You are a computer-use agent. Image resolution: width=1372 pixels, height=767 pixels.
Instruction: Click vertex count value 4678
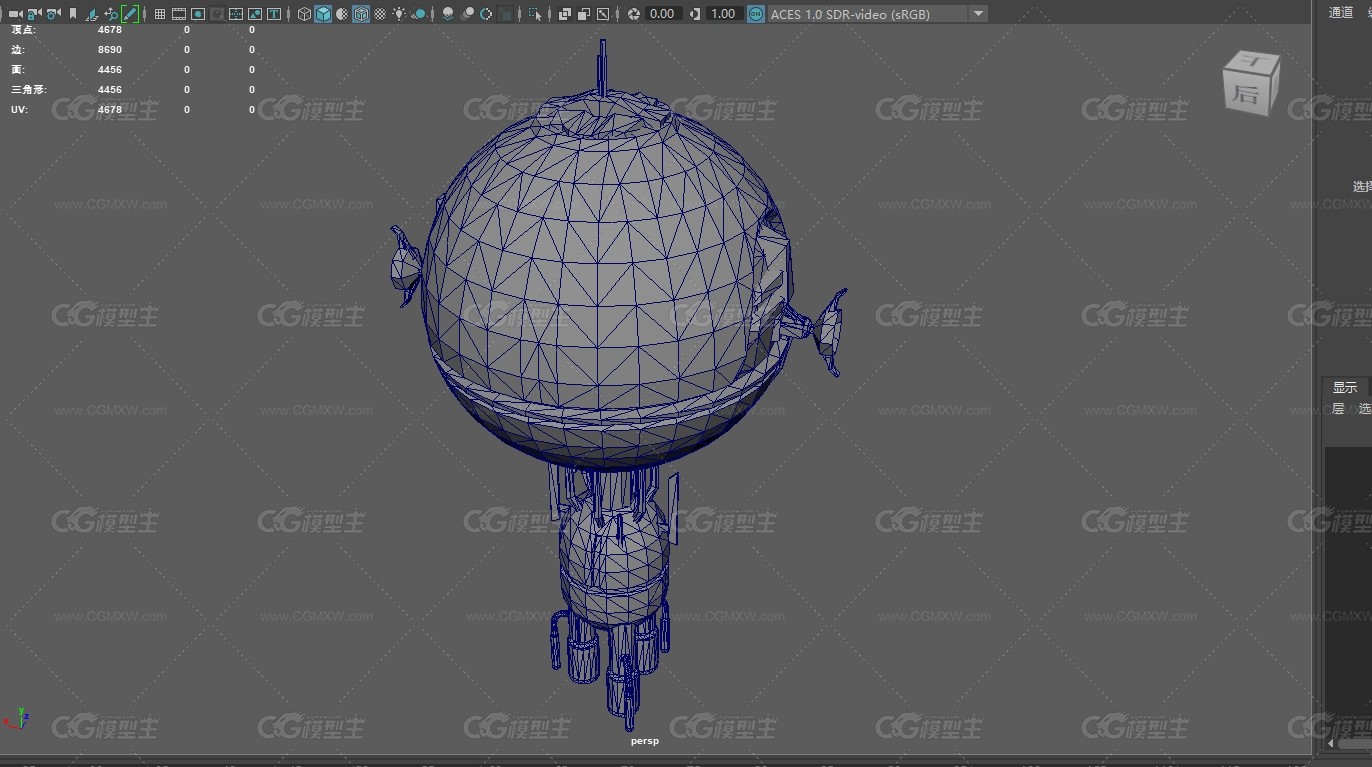(110, 30)
